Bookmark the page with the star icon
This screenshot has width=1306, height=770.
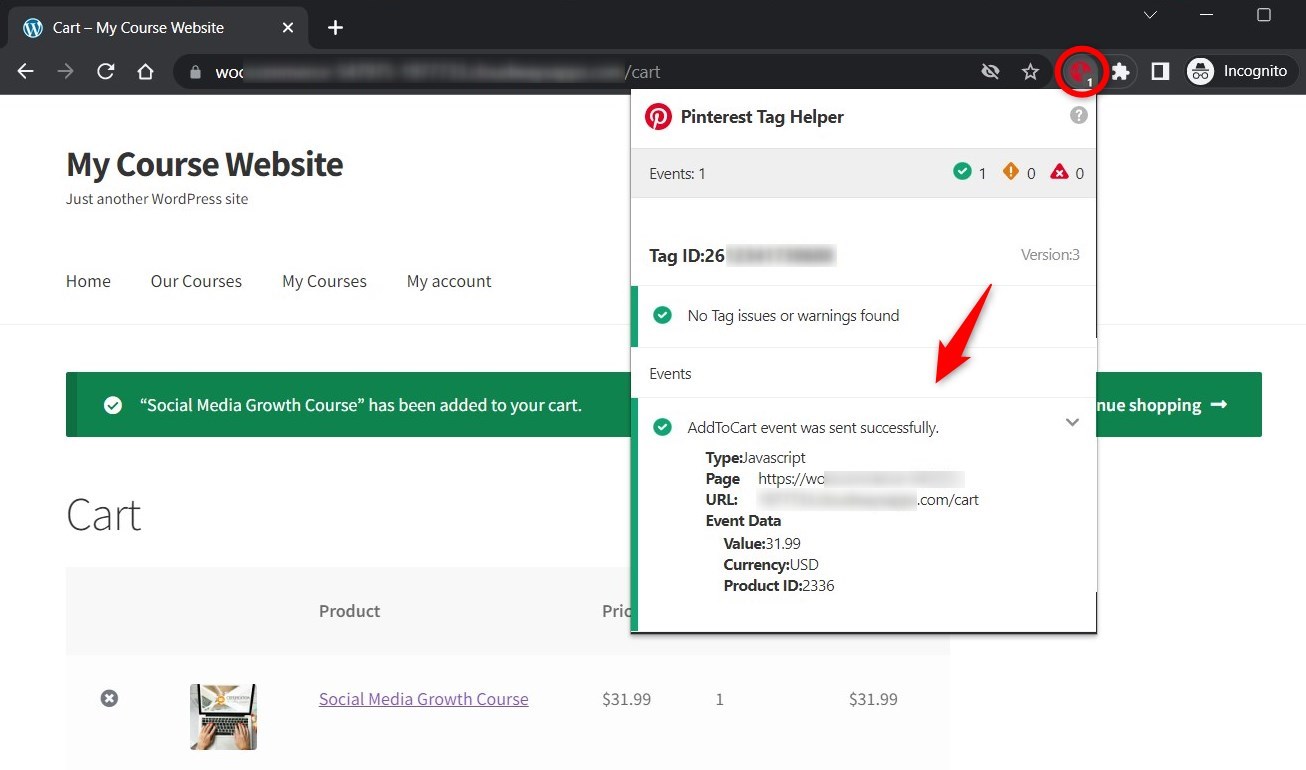point(1030,71)
